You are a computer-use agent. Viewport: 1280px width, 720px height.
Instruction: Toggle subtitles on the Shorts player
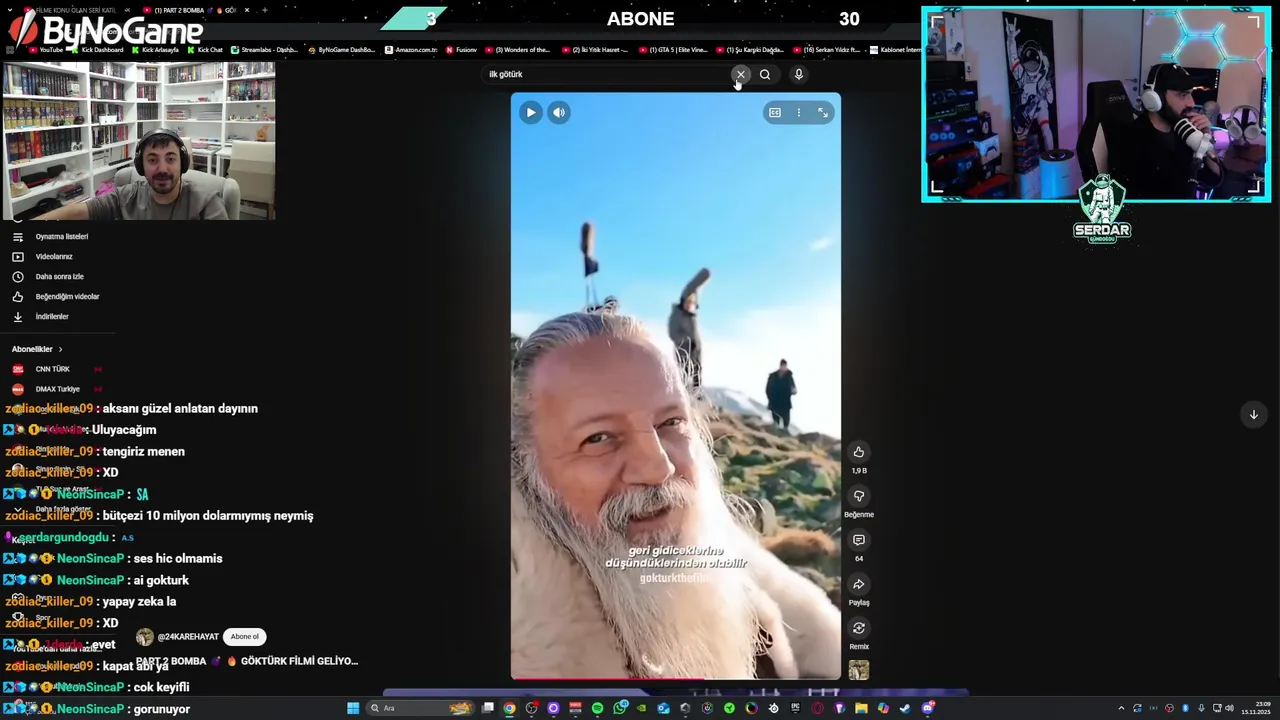pyautogui.click(x=774, y=113)
